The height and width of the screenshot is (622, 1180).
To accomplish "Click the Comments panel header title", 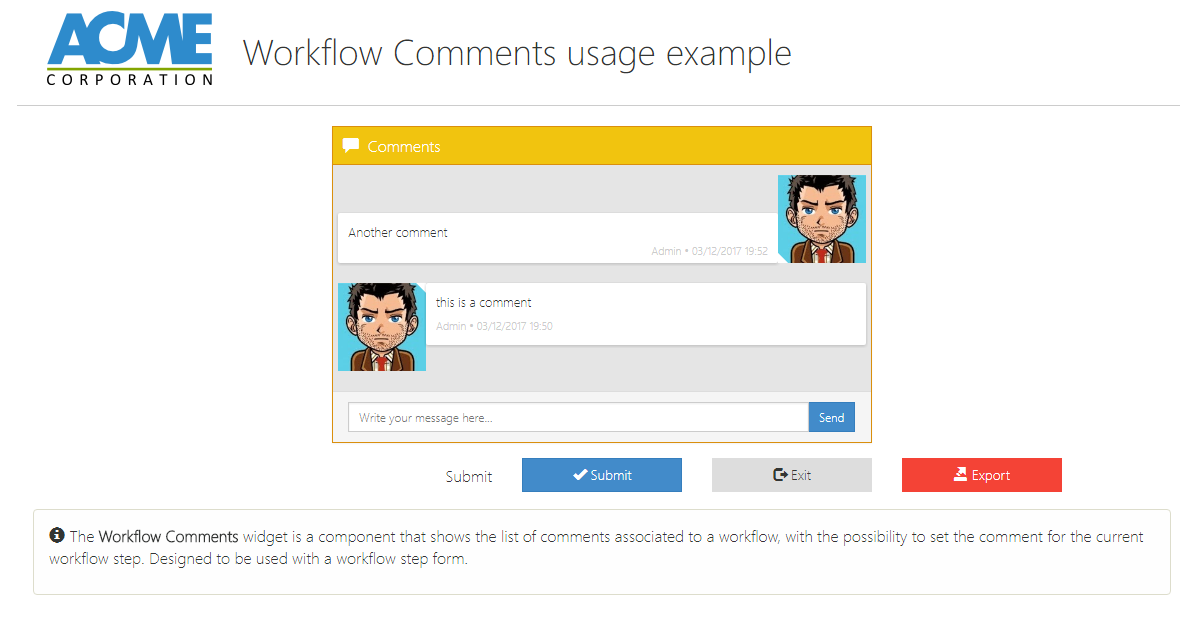I will [x=404, y=147].
